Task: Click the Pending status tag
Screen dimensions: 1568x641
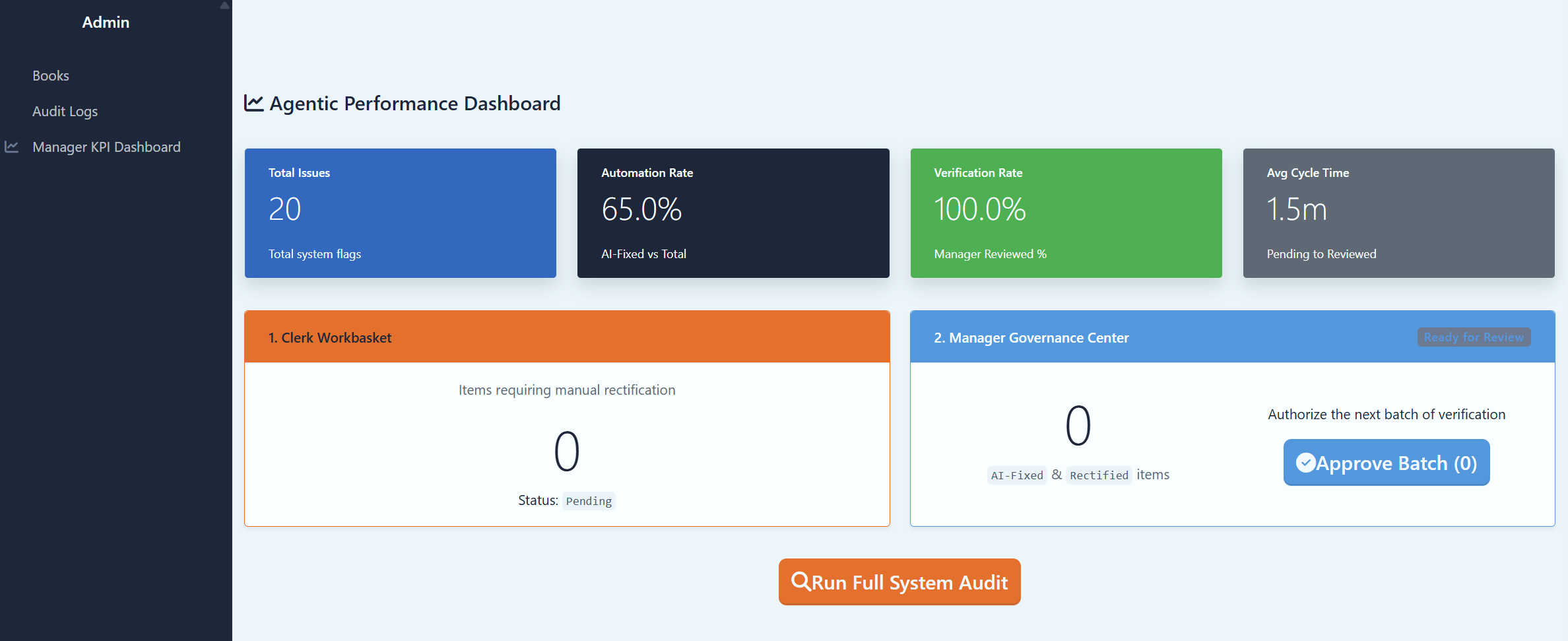Action: 589,502
